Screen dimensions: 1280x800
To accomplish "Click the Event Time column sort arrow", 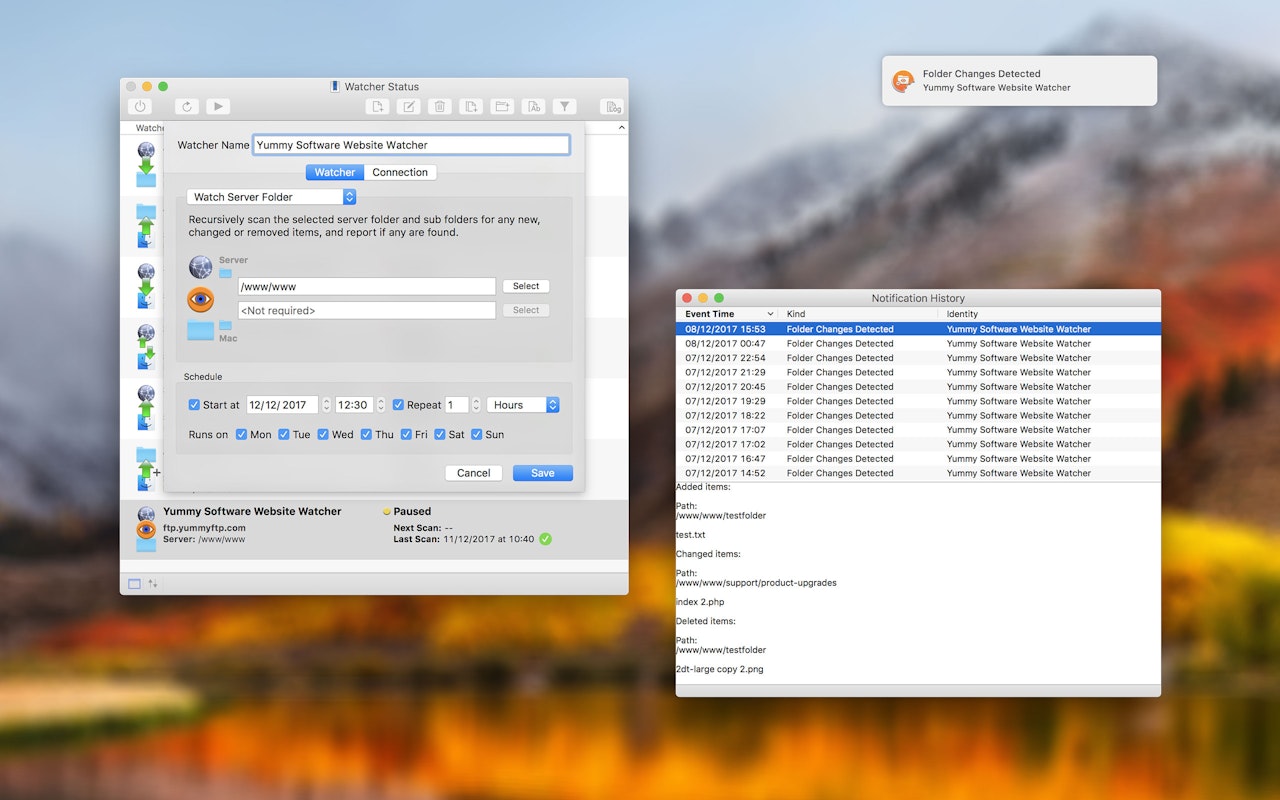I will click(x=769, y=314).
